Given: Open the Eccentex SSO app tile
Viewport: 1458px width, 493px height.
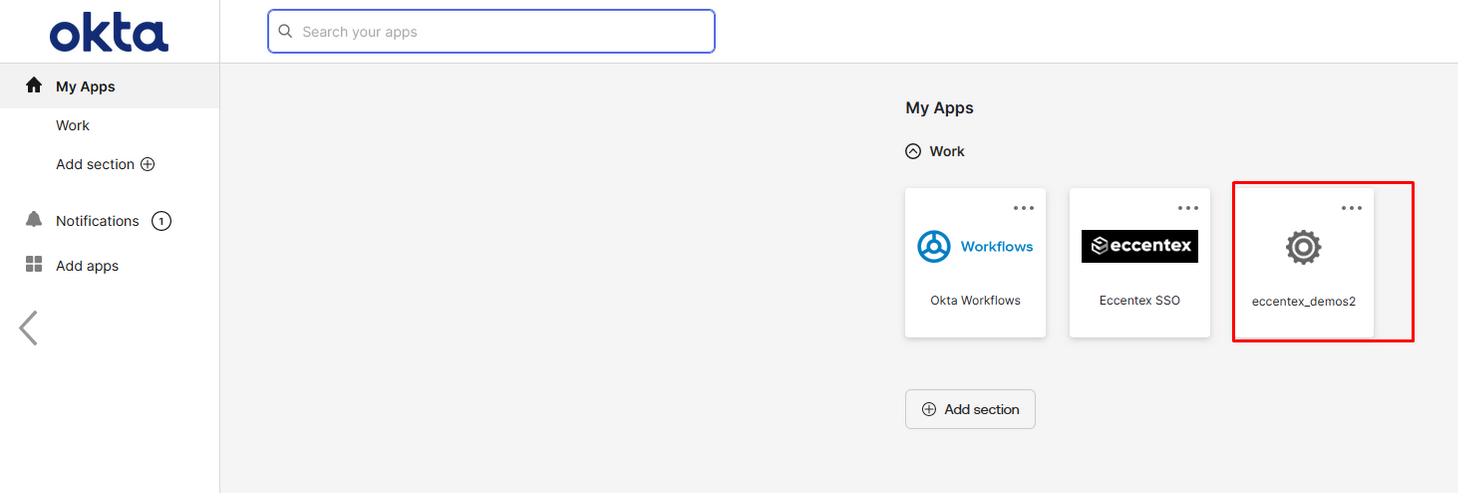Looking at the screenshot, I should coord(1140,263).
